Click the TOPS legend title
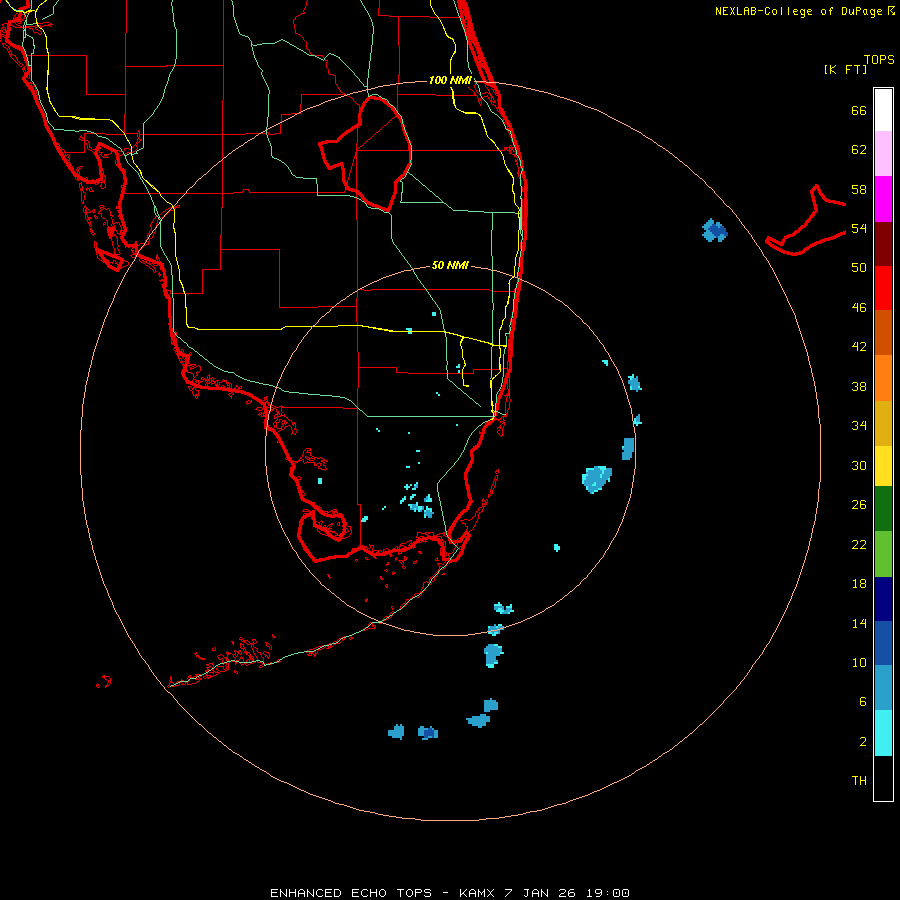The image size is (900, 900). 879,60
